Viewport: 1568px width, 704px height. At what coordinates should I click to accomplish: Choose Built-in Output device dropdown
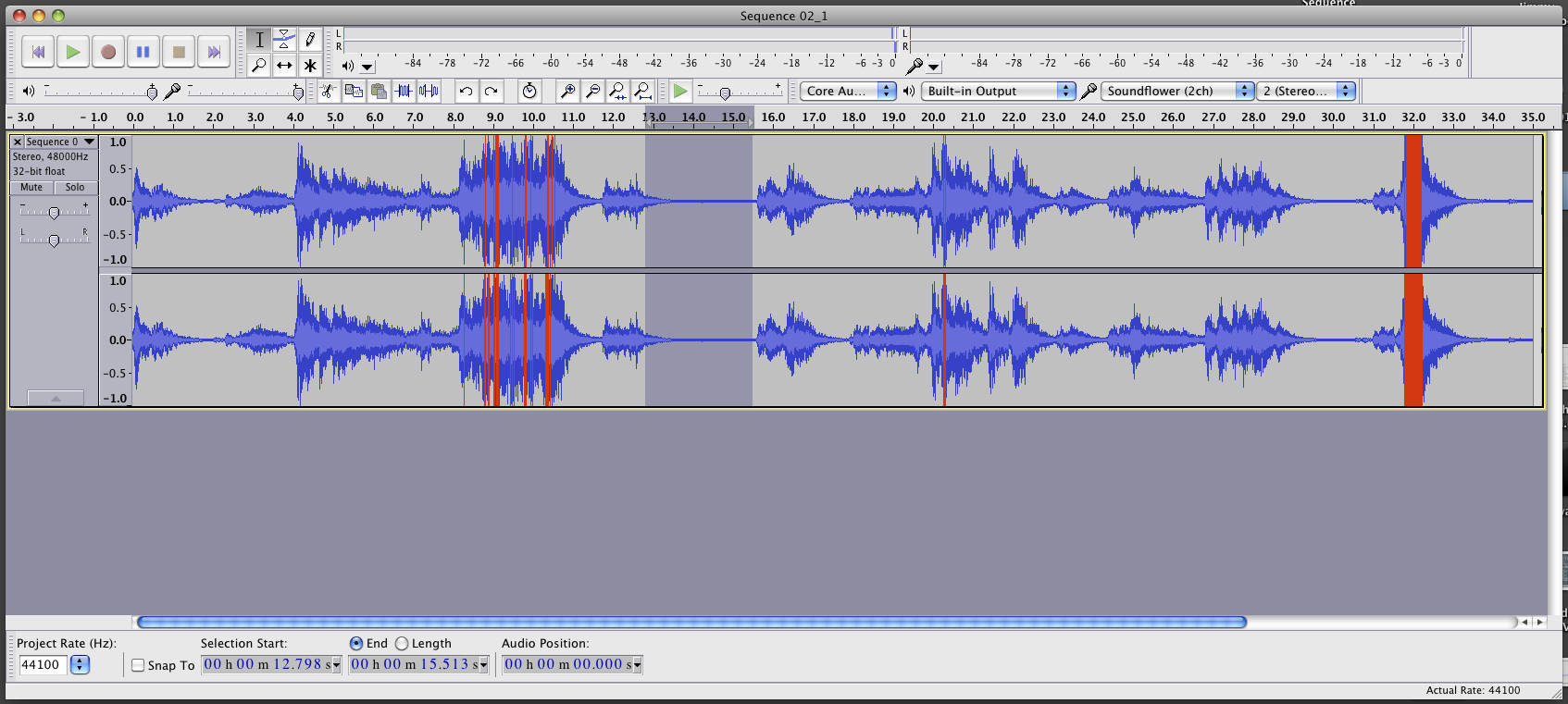999,91
